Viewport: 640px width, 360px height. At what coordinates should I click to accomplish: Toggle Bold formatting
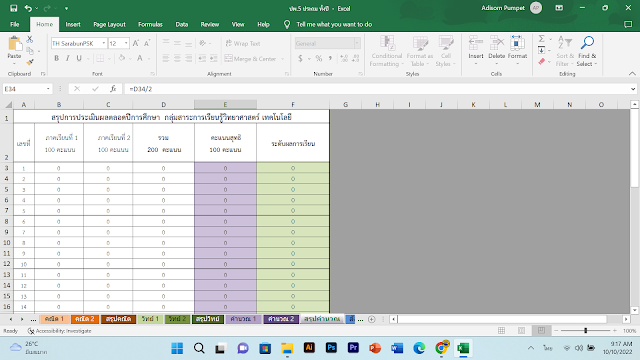[56, 58]
